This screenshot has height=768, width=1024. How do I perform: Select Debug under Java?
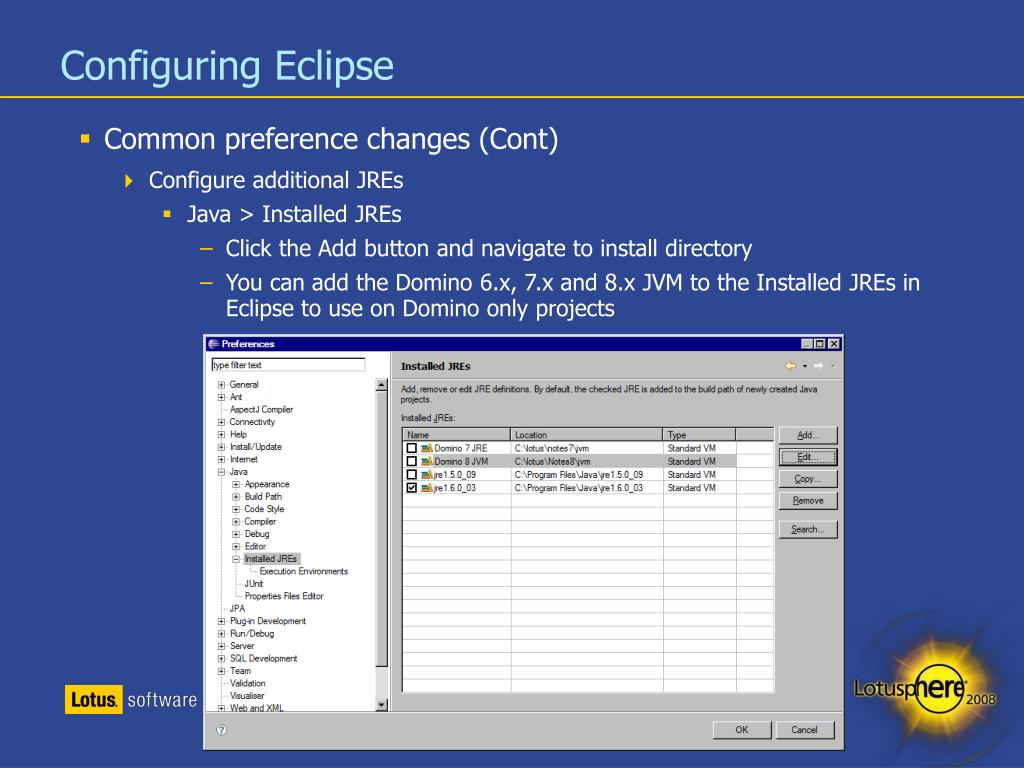pos(257,534)
